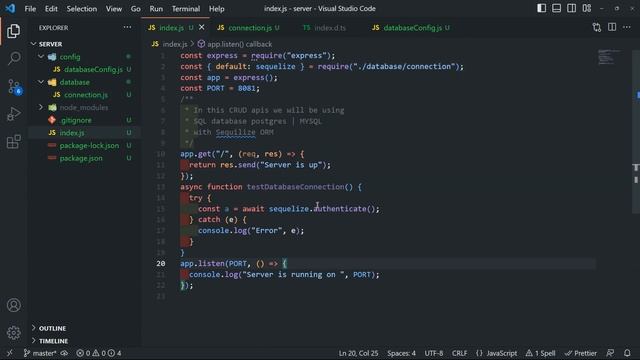Image resolution: width=640 pixels, height=360 pixels.
Task: Click master branch in status bar
Action: click(x=40, y=353)
